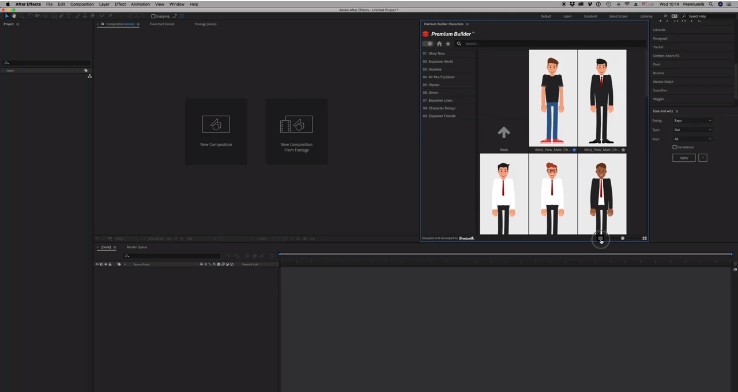This screenshot has height=392, width=738.
Task: Click the question mark help button beside Apply
Action: pos(702,158)
